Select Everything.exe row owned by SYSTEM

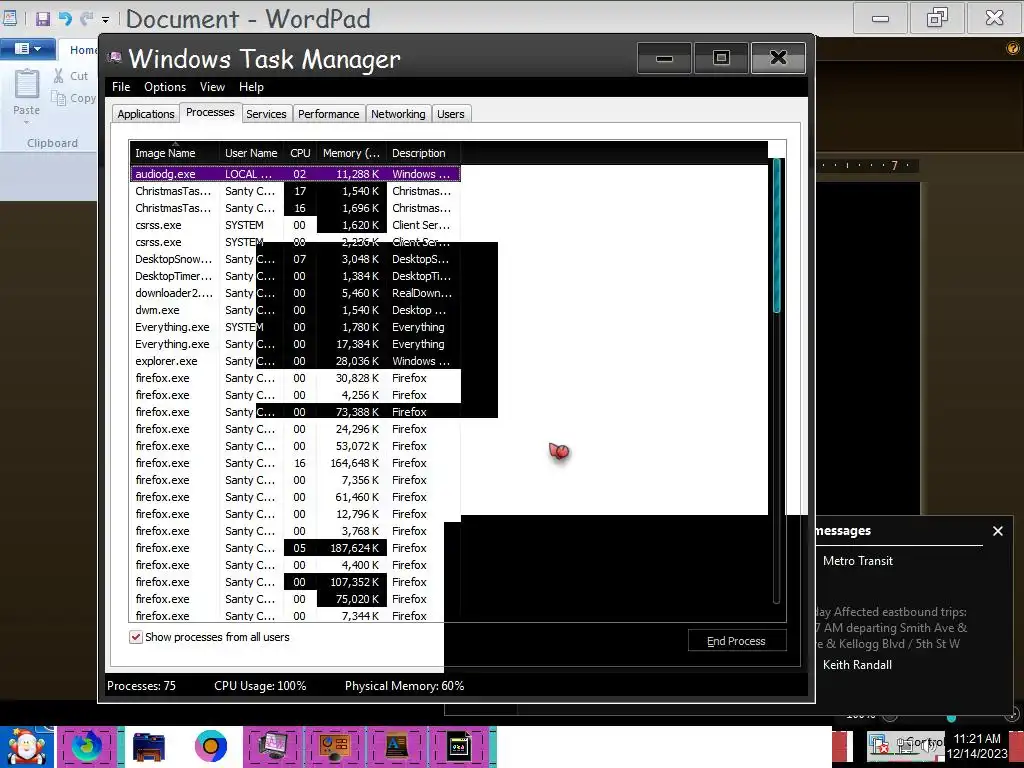(x=295, y=327)
